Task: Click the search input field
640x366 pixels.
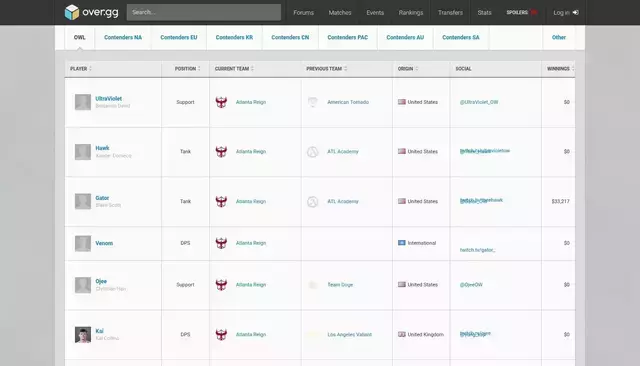Action: point(204,12)
